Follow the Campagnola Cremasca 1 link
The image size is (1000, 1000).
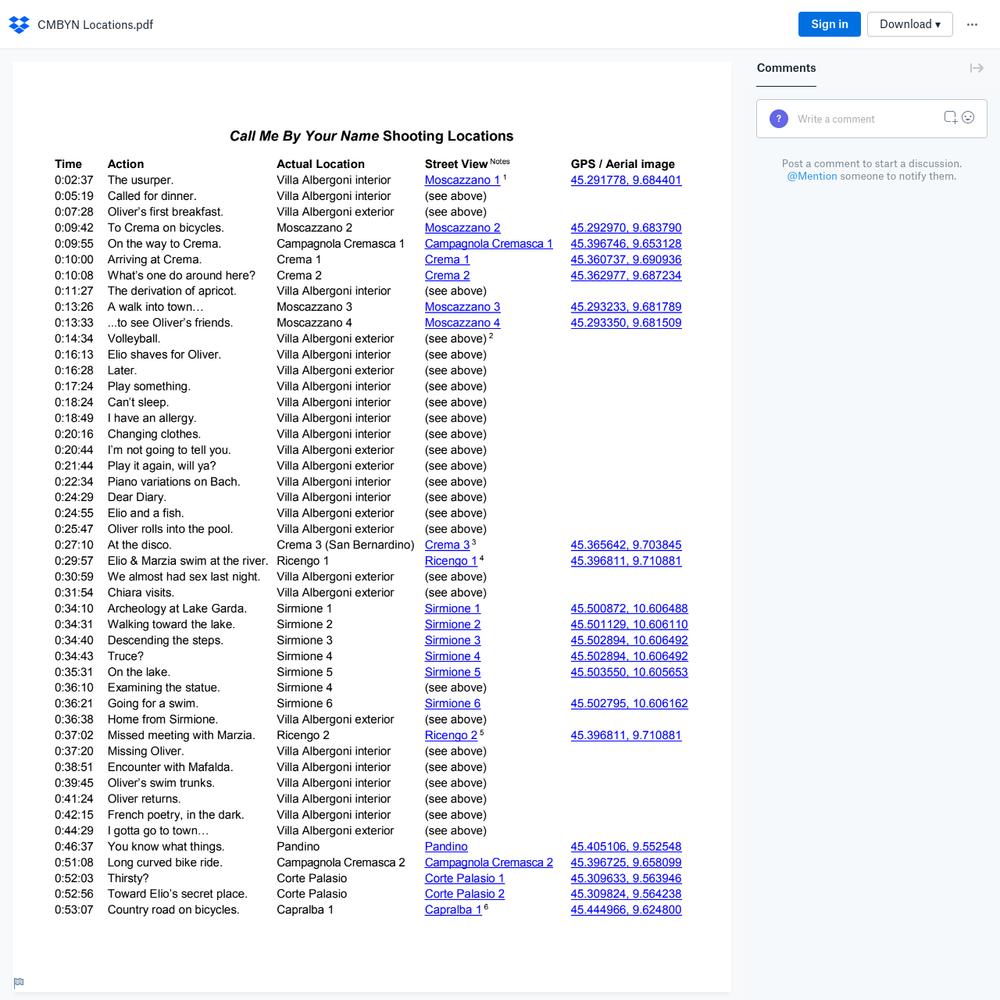pyautogui.click(x=489, y=244)
